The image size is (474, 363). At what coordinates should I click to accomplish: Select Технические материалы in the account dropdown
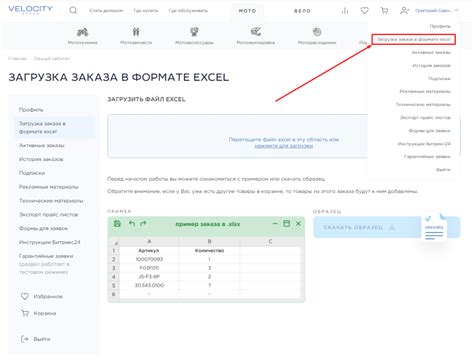[423, 104]
